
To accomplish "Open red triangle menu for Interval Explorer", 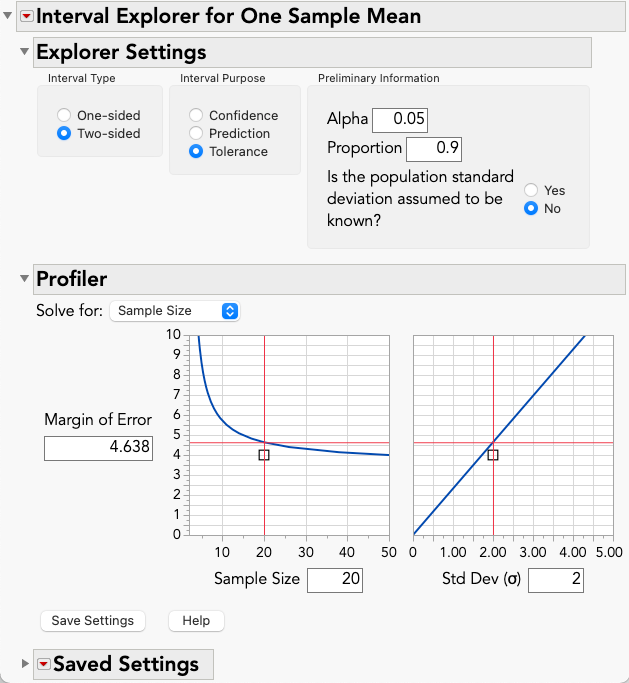I will (x=27, y=17).
